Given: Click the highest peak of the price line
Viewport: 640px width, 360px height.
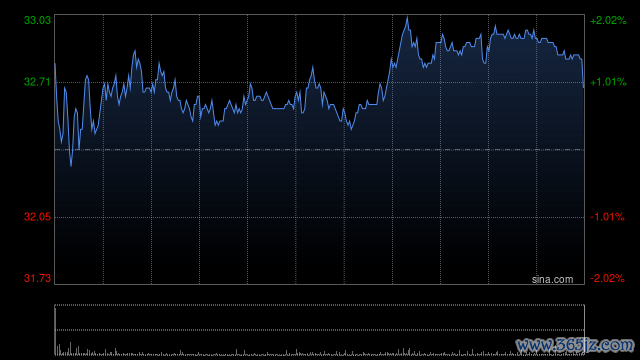Looking at the screenshot, I should coord(407,17).
